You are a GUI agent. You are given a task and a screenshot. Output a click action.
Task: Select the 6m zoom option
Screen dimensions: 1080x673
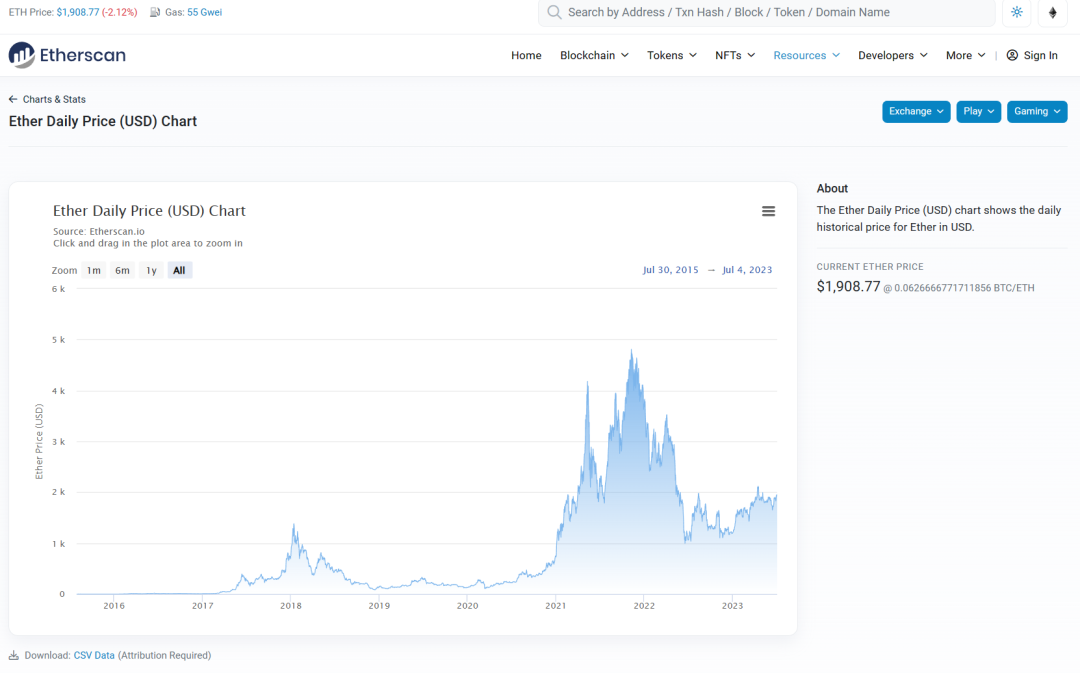122,269
